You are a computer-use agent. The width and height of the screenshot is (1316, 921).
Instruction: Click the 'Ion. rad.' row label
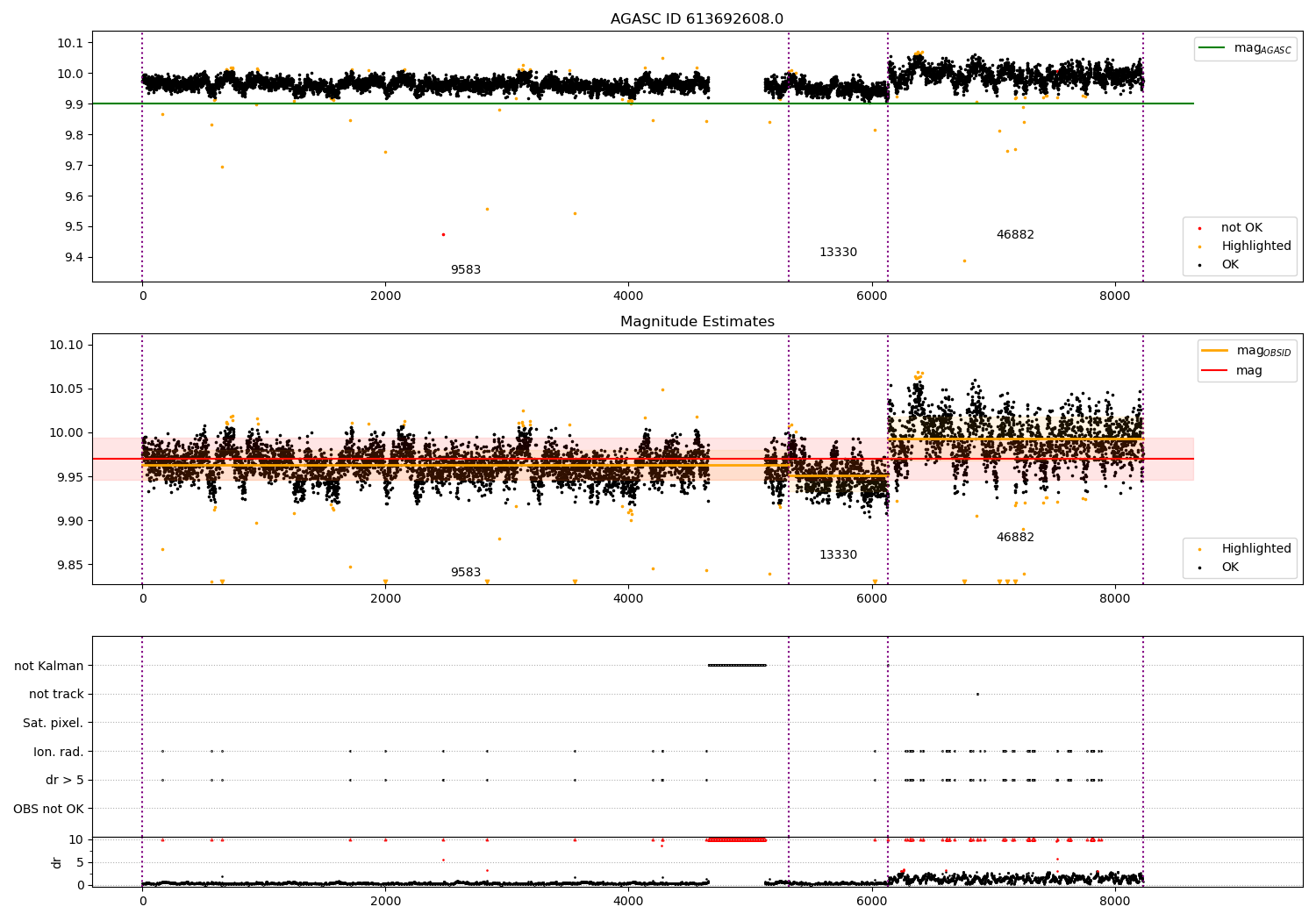[x=59, y=752]
